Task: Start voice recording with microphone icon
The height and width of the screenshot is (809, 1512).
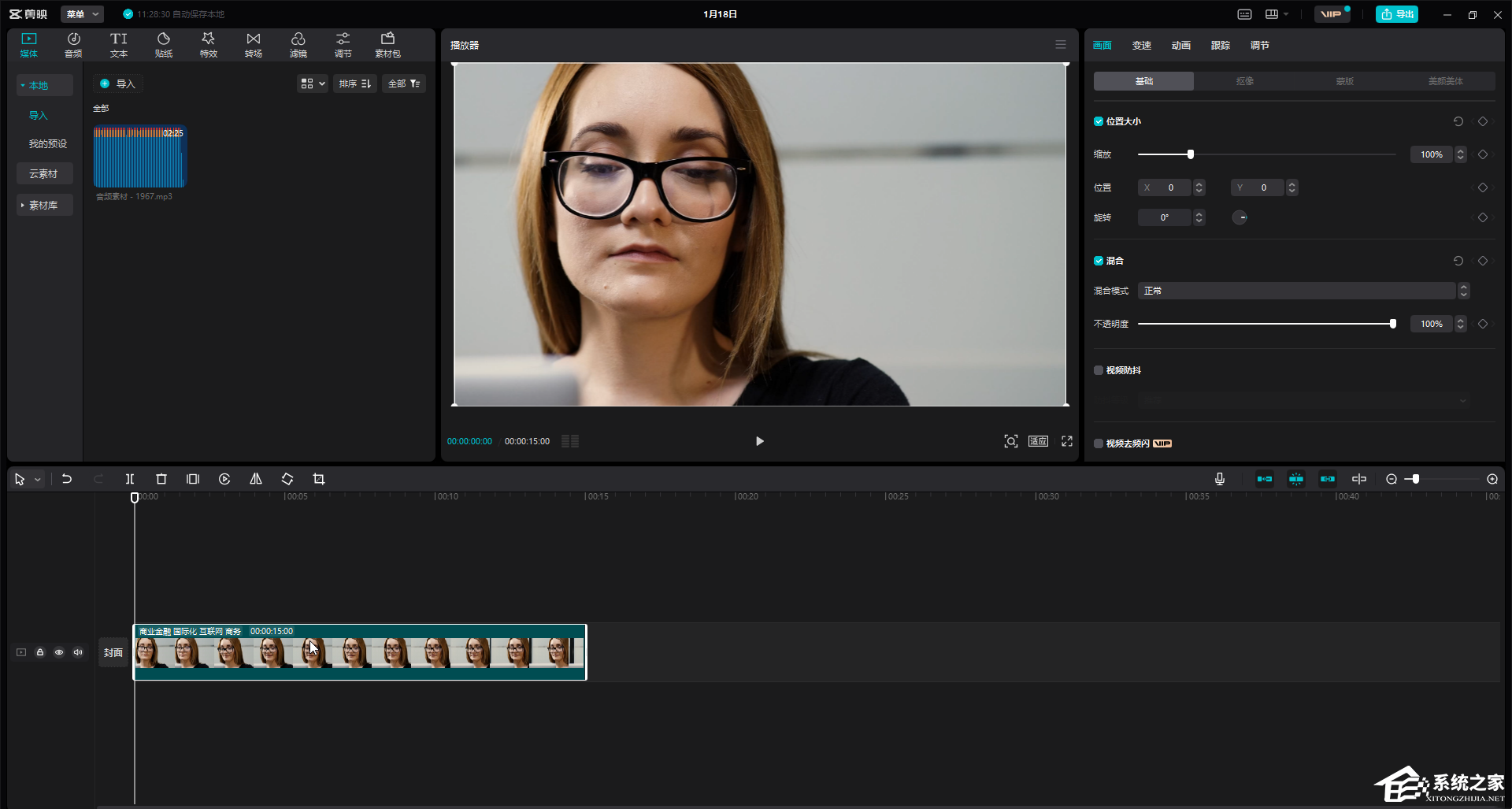Action: click(1220, 479)
